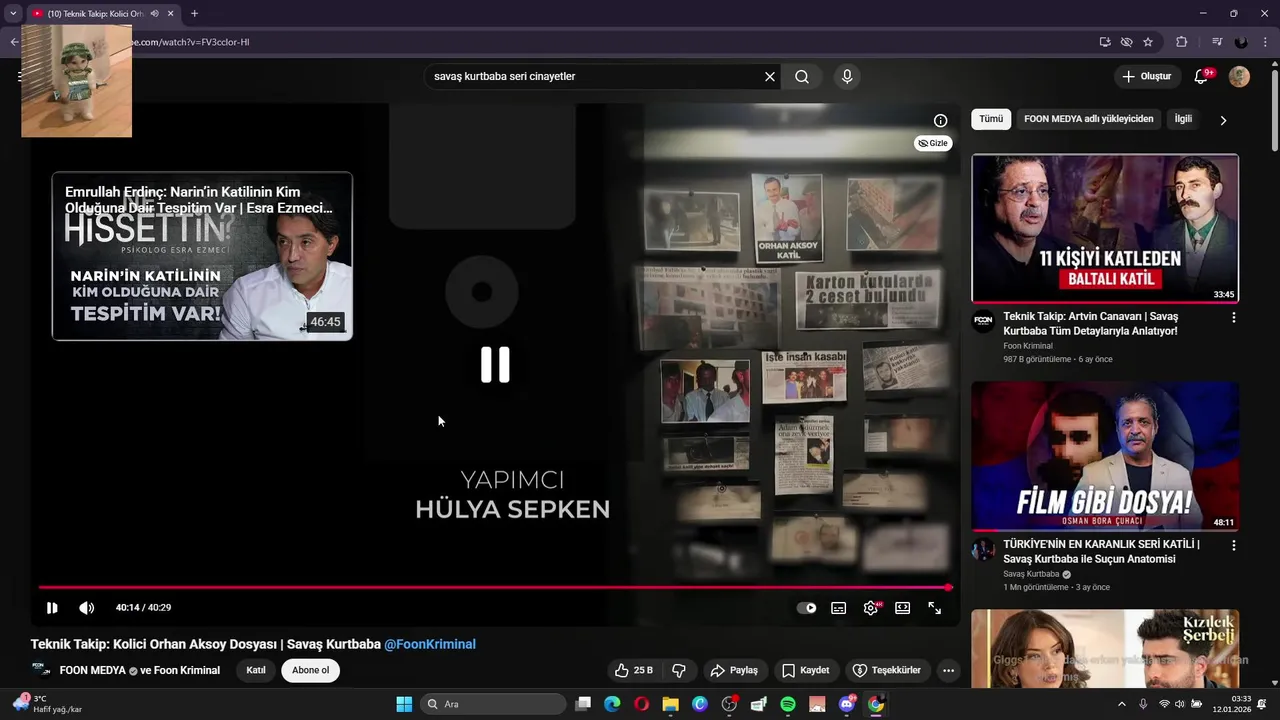Click the Katıl membership button
Image resolution: width=1280 pixels, height=720 pixels.
[256, 670]
